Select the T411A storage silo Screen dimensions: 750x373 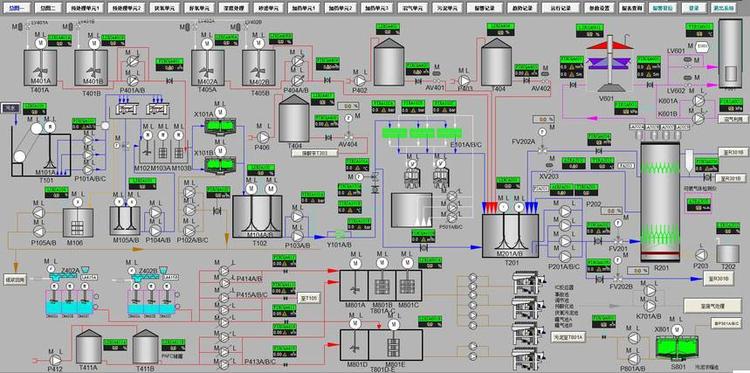click(88, 346)
